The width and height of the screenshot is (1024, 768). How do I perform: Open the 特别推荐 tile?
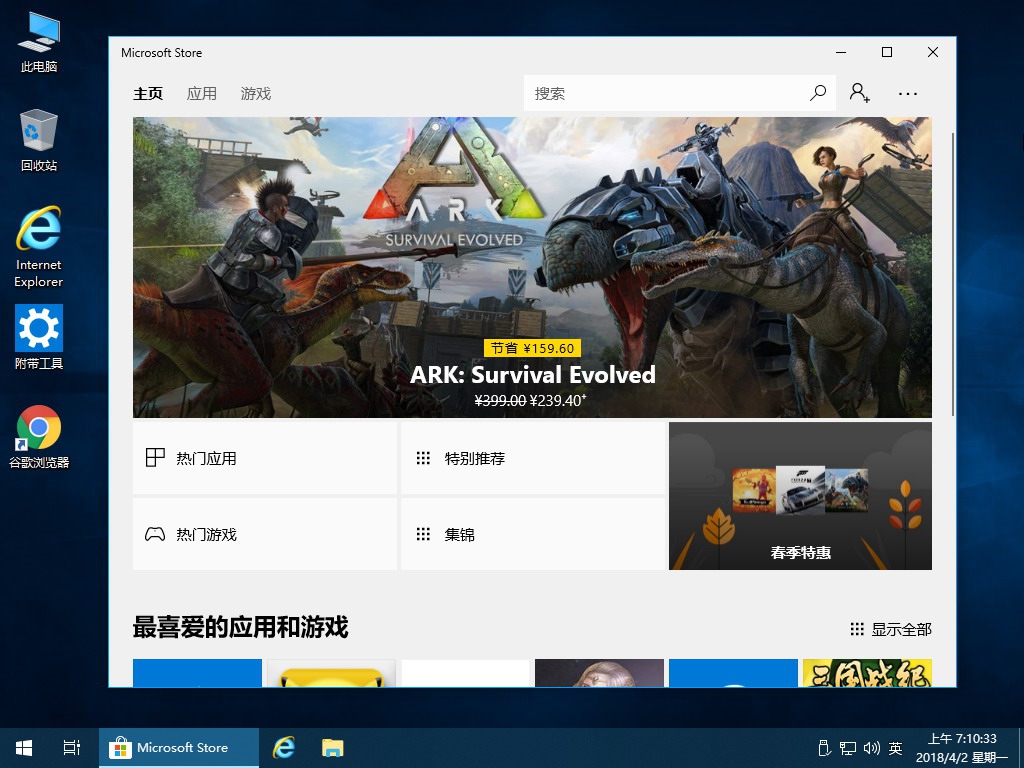pos(533,458)
